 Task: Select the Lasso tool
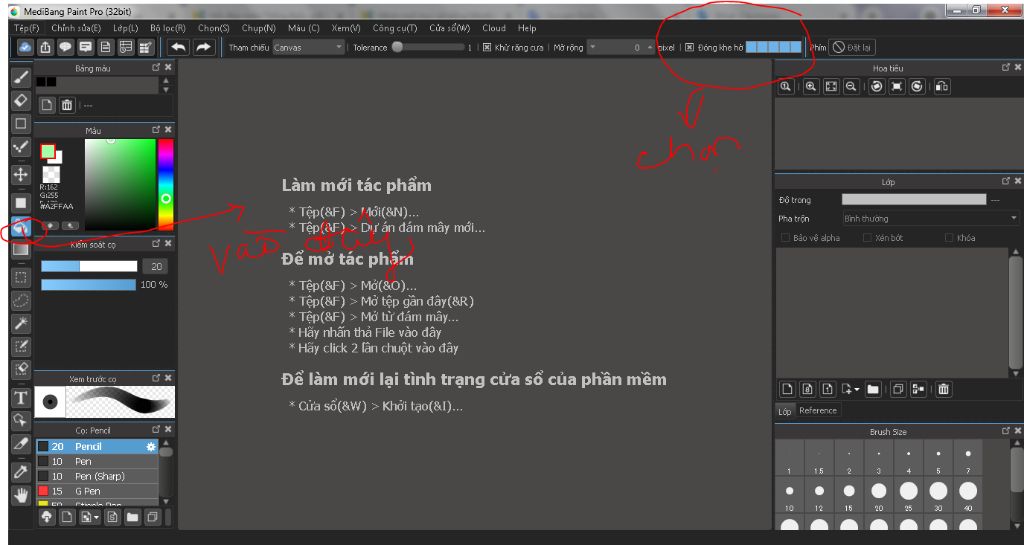(x=21, y=300)
